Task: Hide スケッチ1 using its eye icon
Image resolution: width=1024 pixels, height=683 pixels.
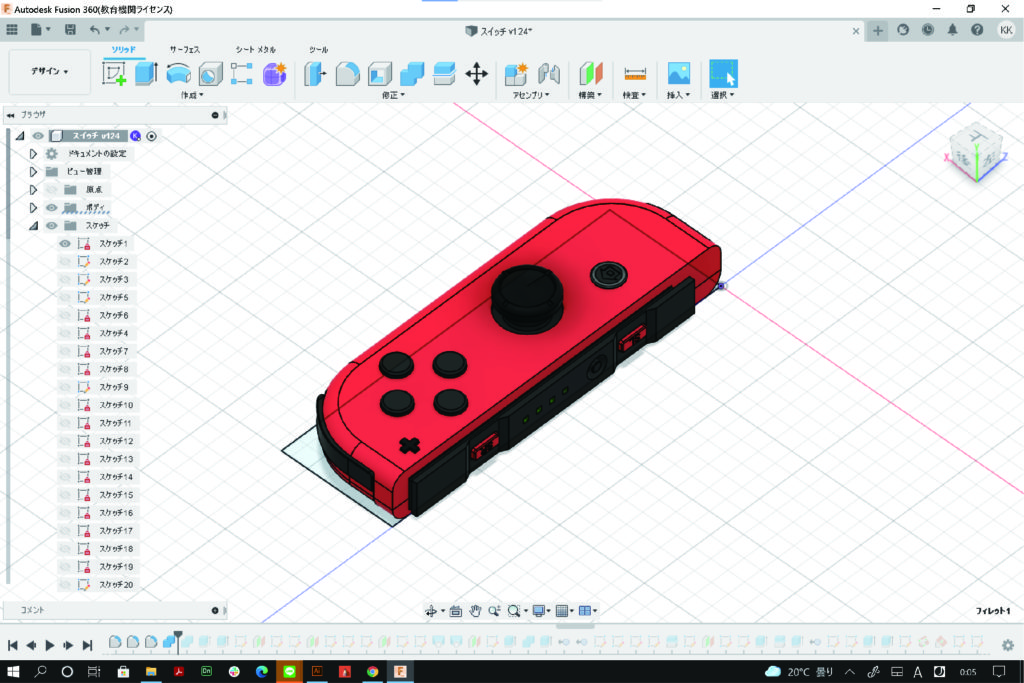Action: click(65, 243)
